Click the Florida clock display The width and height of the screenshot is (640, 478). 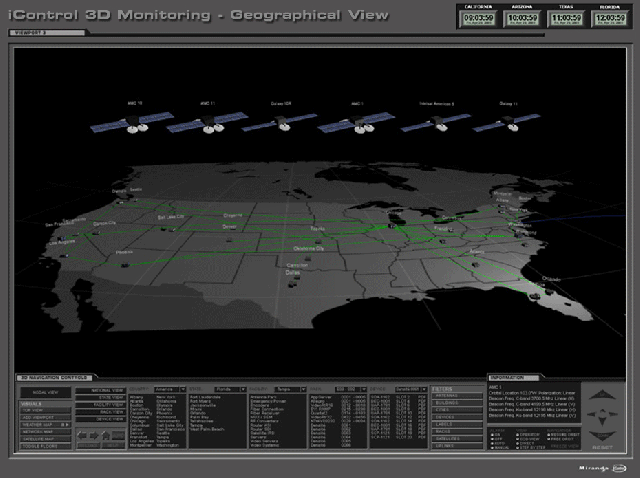coord(610,19)
